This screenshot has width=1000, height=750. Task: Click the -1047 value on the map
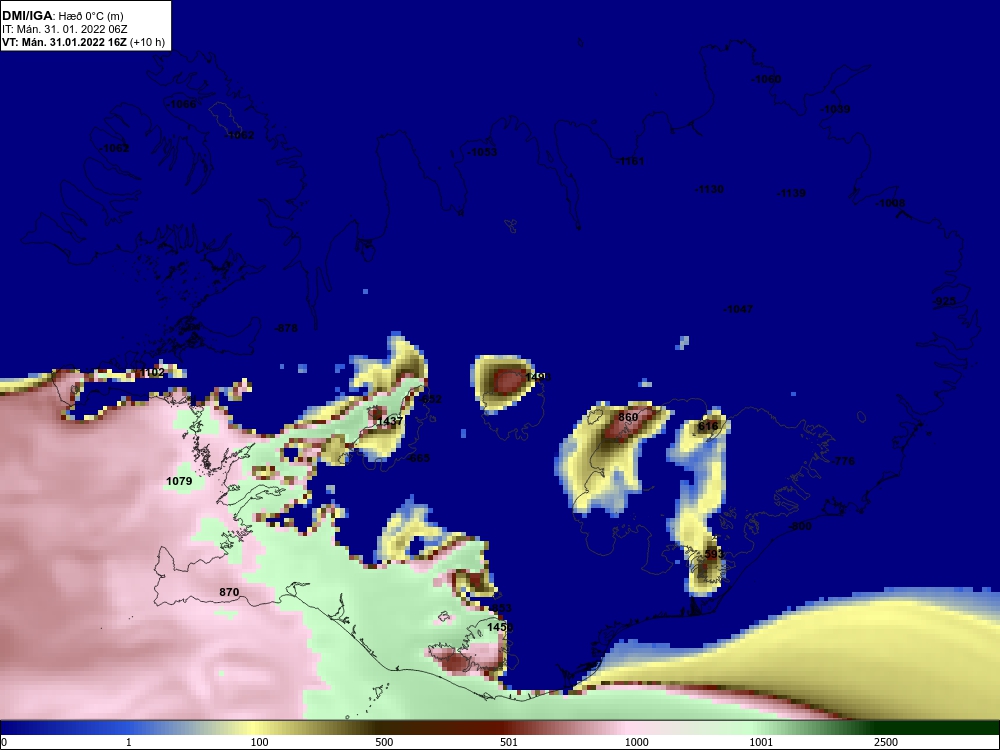pos(738,309)
